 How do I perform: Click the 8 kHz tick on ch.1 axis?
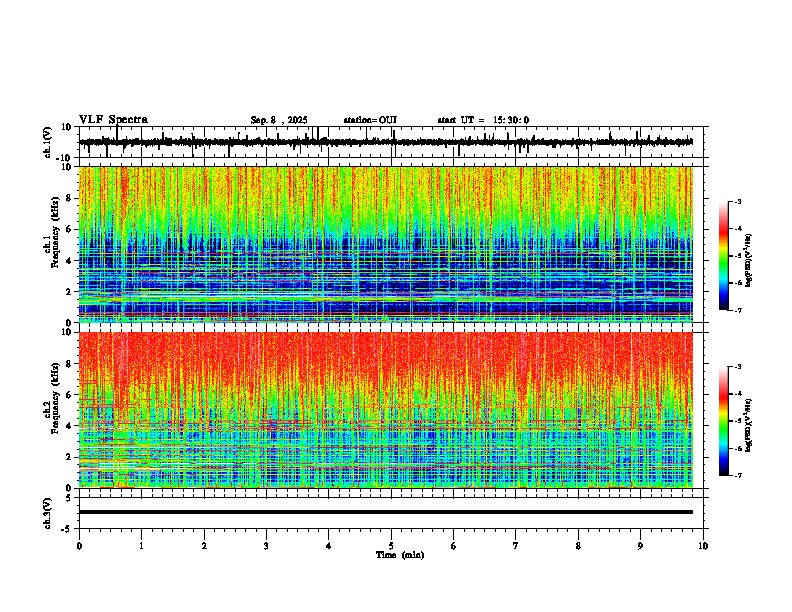click(70, 198)
